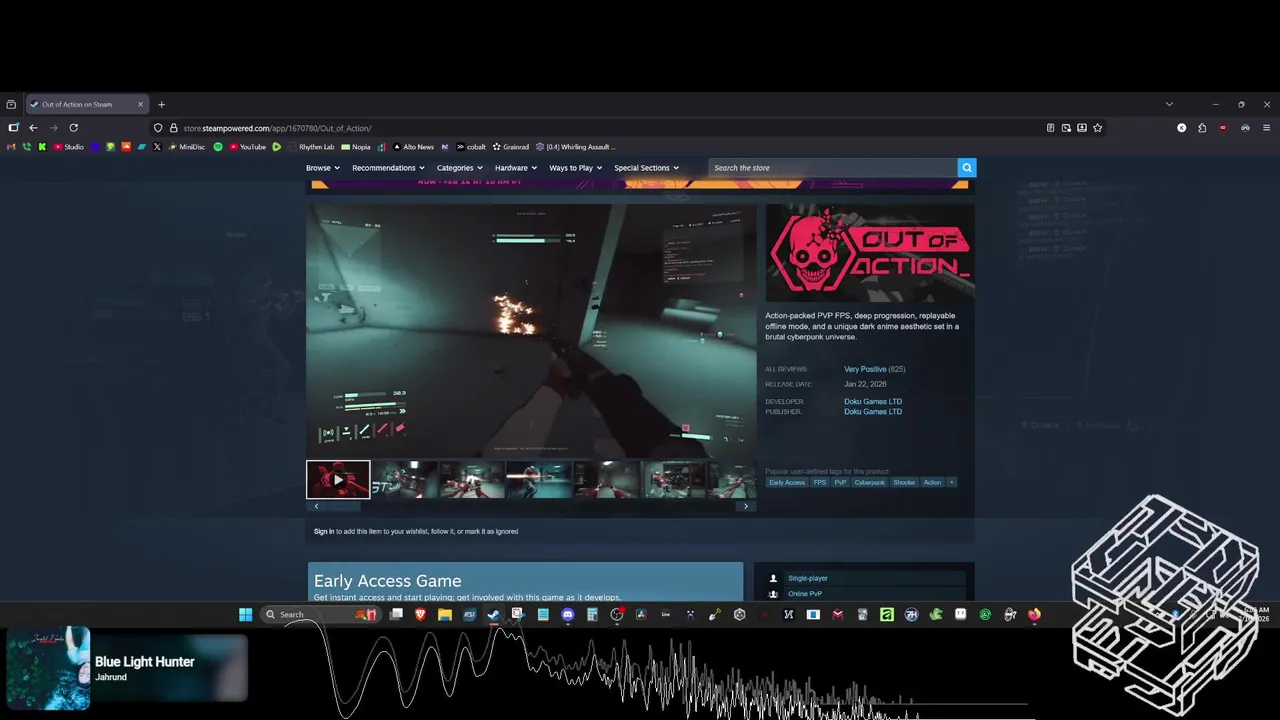Open the Extensions puzzle icon
Viewport: 1280px width, 720px height.
point(1202,128)
